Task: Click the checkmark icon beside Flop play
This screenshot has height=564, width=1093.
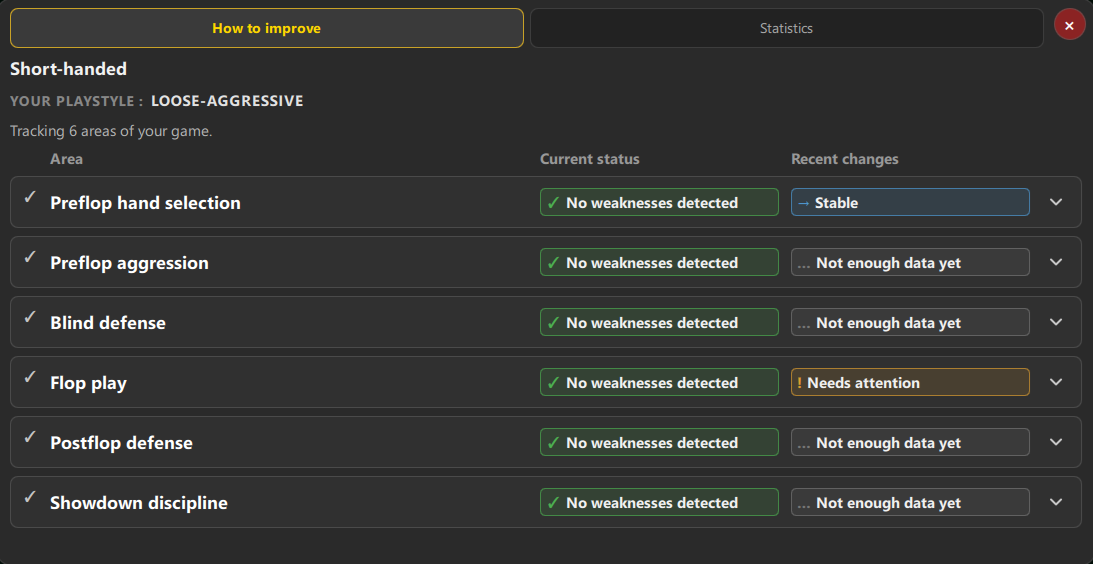Action: [29, 376]
